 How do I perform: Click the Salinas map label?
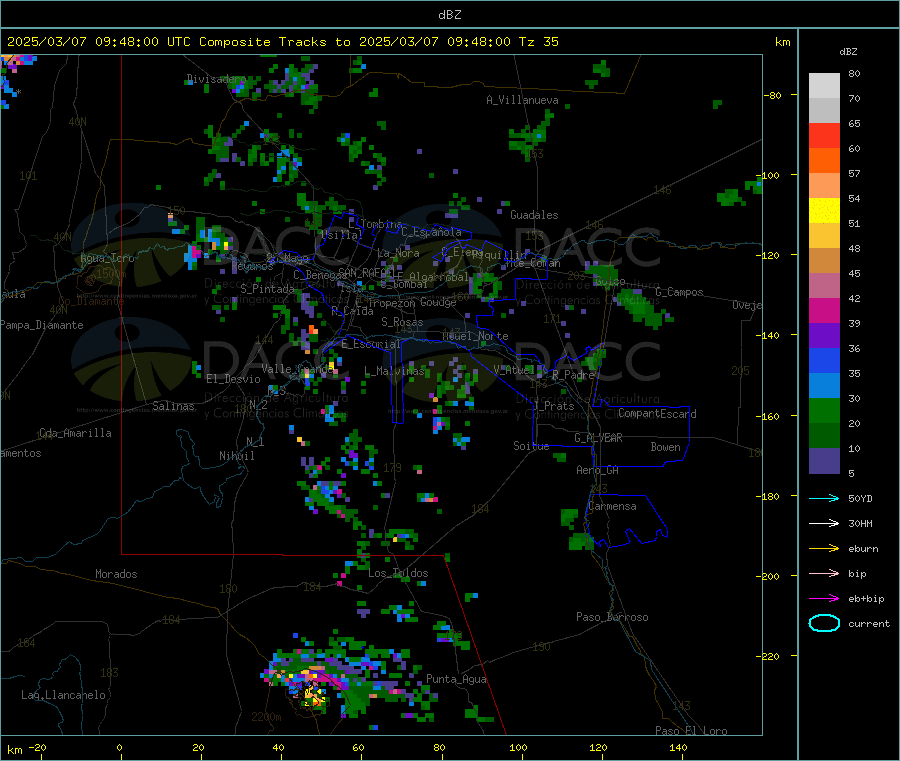coord(173,406)
